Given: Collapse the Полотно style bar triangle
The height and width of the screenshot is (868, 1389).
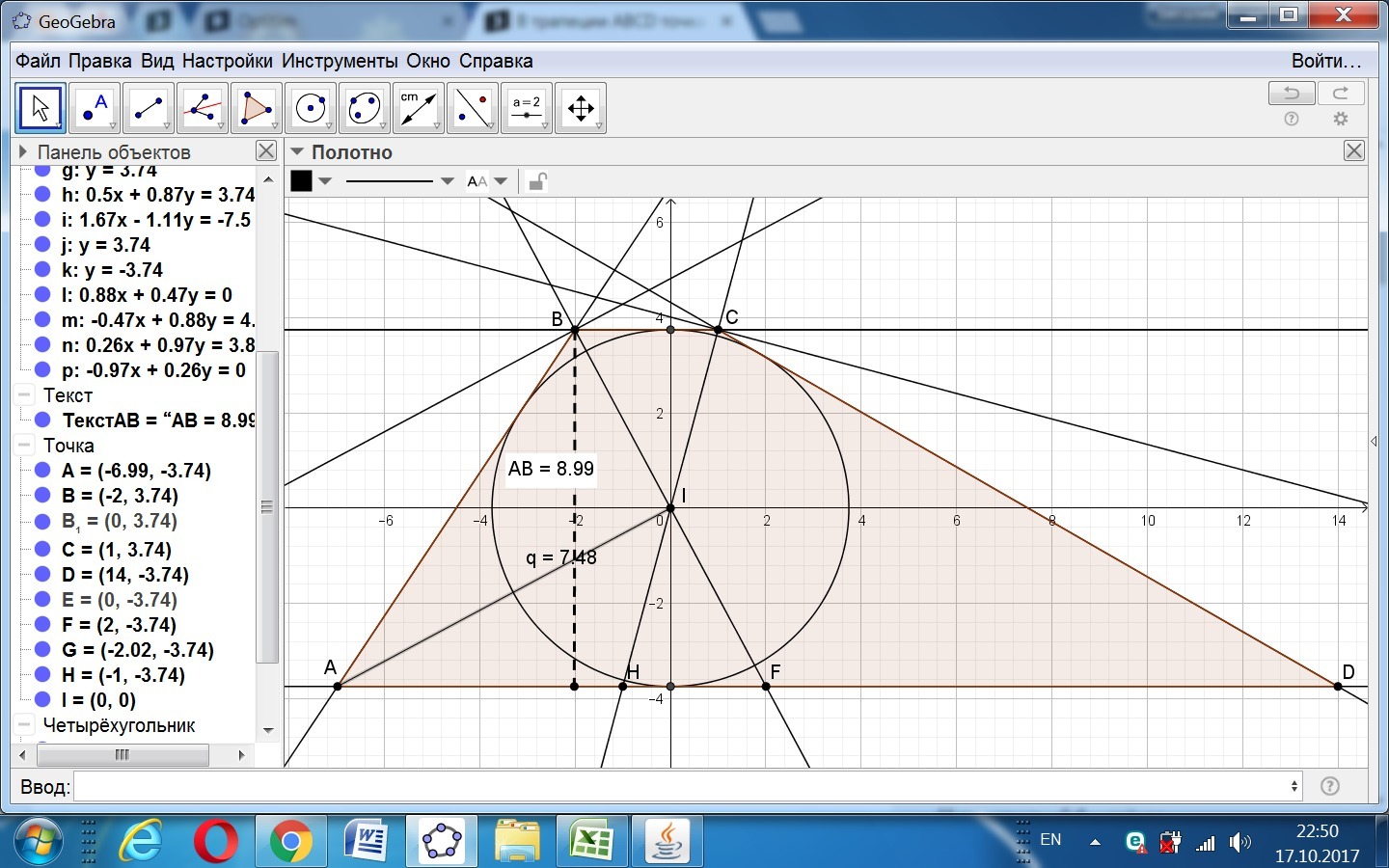Looking at the screenshot, I should point(297,151).
